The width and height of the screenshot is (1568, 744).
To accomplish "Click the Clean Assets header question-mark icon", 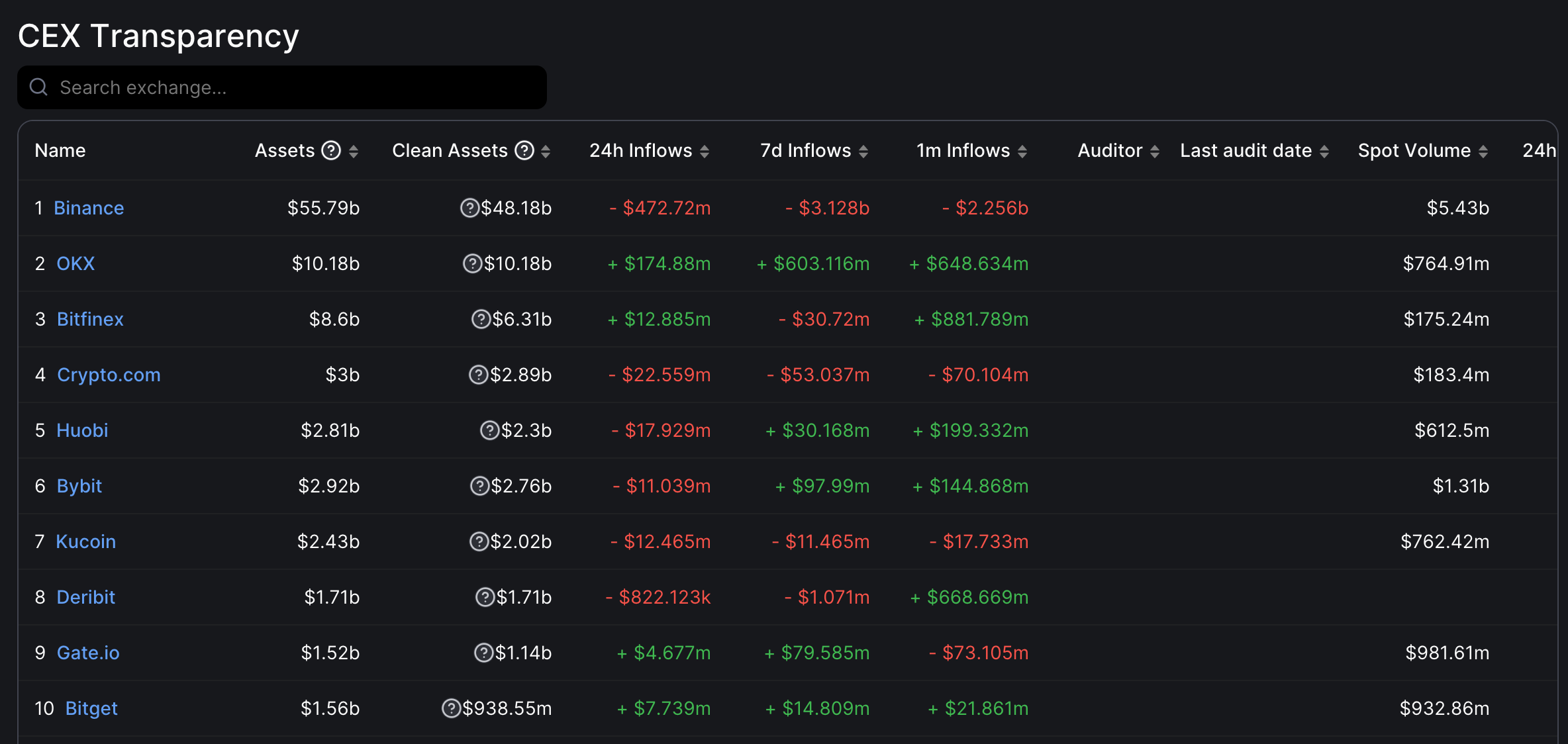I will pos(524,150).
